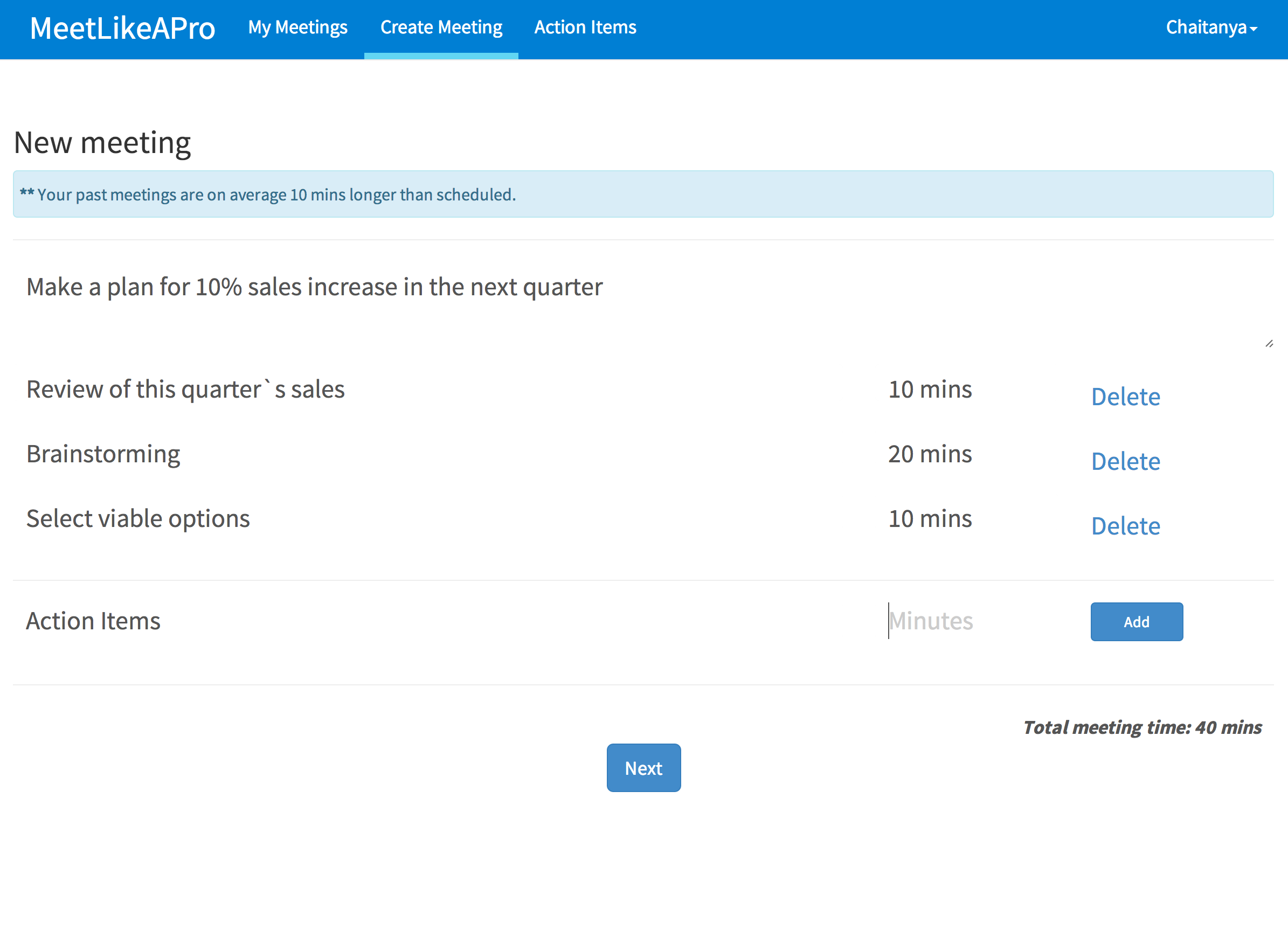Grab the text area resize handle
Image resolution: width=1288 pixels, height=930 pixels.
[x=1269, y=344]
